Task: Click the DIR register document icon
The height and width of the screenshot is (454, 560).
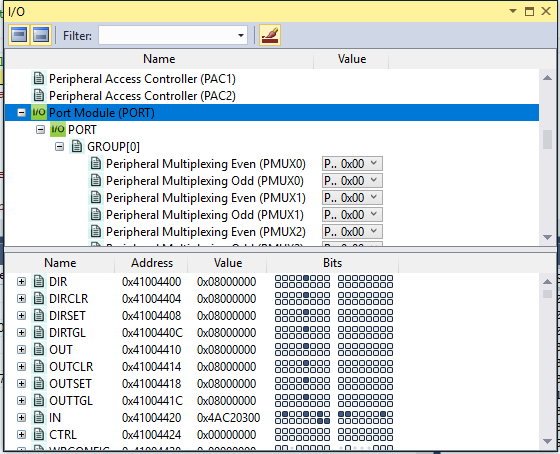Action: tap(39, 281)
